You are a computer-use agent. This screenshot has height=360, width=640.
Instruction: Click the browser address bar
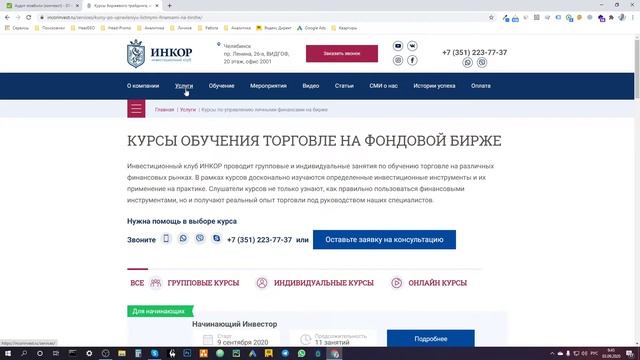[261, 18]
